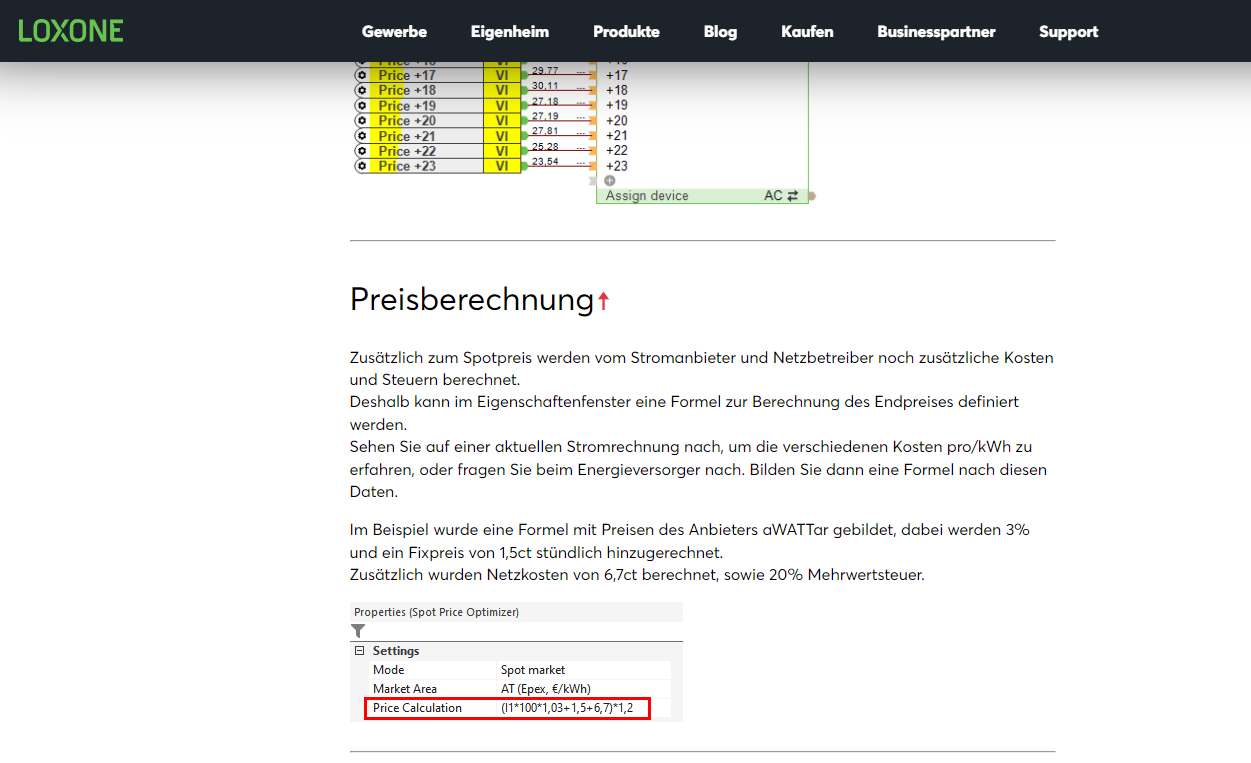Click the VI block of Price +18
The height and width of the screenshot is (763, 1251).
coord(502,90)
